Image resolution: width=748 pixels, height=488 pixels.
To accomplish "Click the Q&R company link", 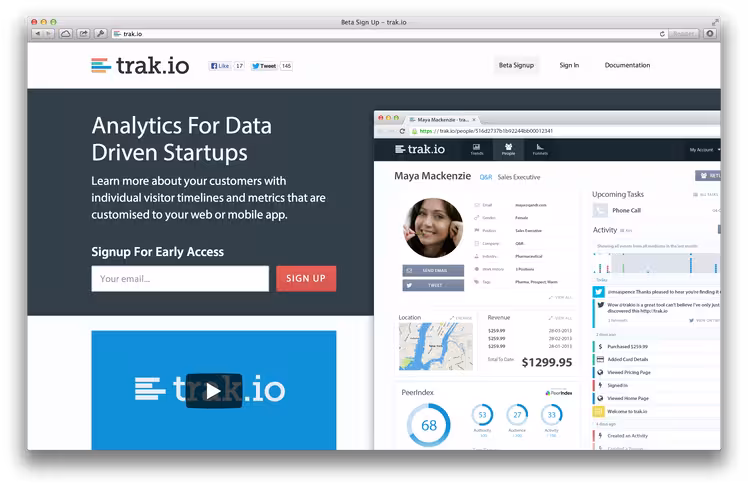I will click(x=486, y=177).
